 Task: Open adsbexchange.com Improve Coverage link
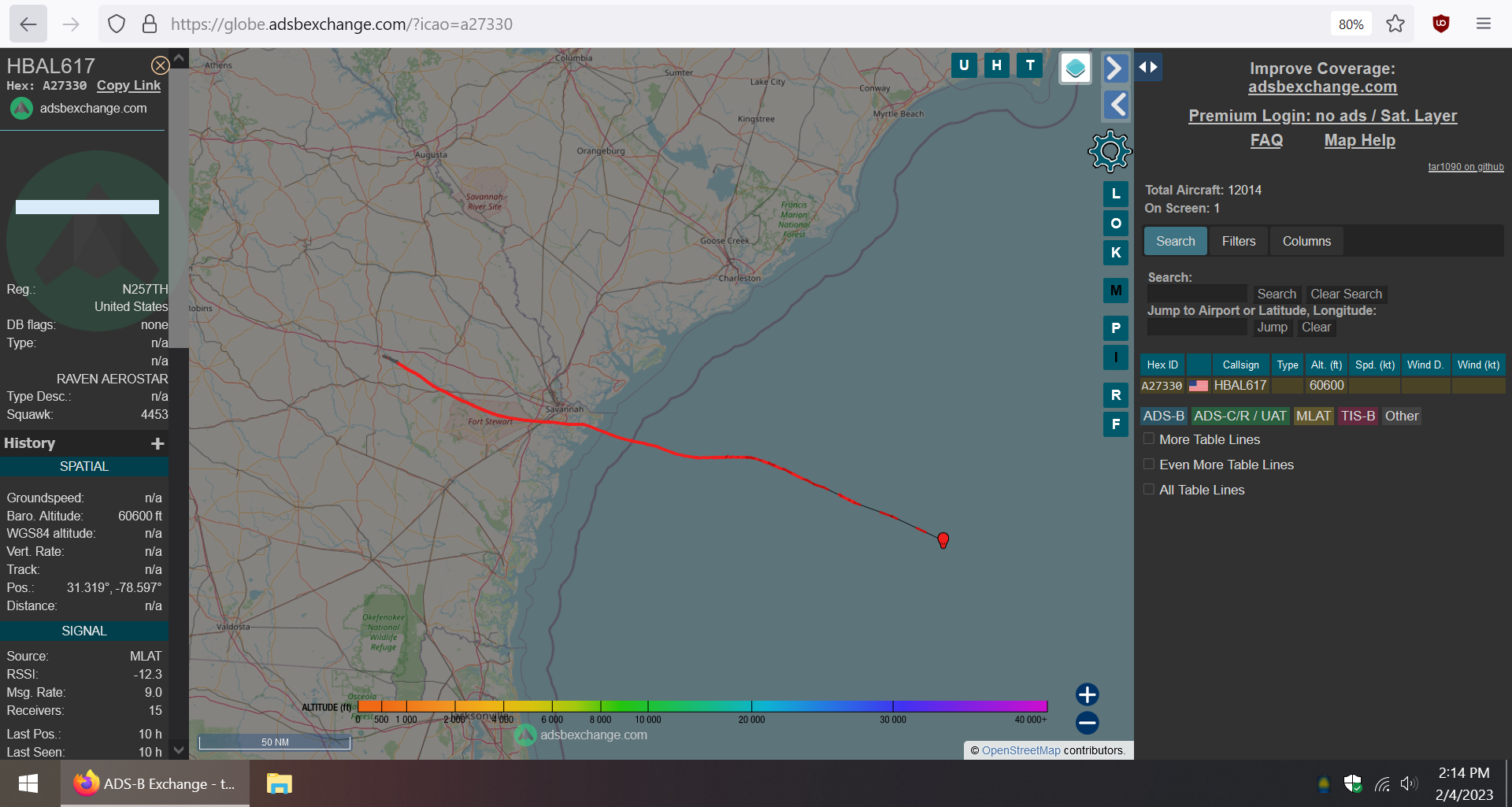pyautogui.click(x=1322, y=87)
